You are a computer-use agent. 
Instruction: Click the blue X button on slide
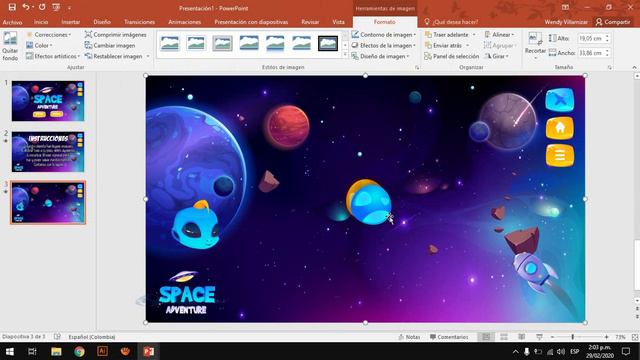click(560, 100)
